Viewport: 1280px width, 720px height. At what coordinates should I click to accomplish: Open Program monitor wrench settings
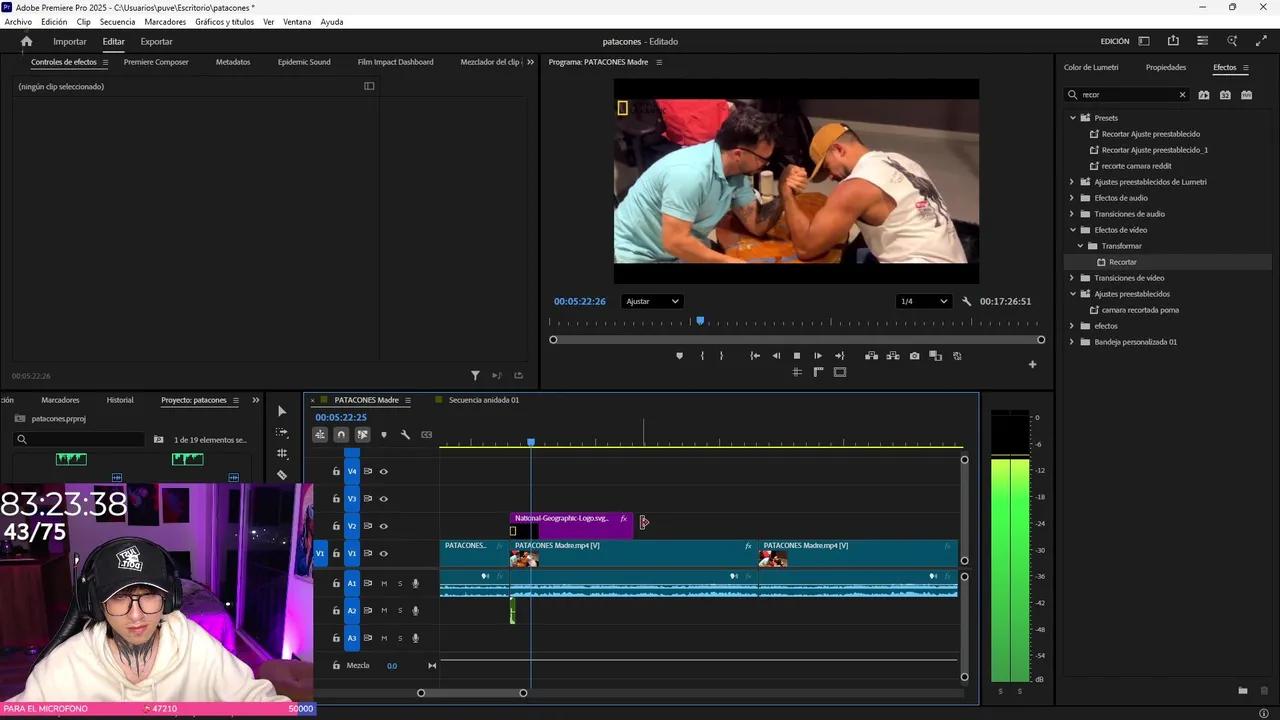966,301
